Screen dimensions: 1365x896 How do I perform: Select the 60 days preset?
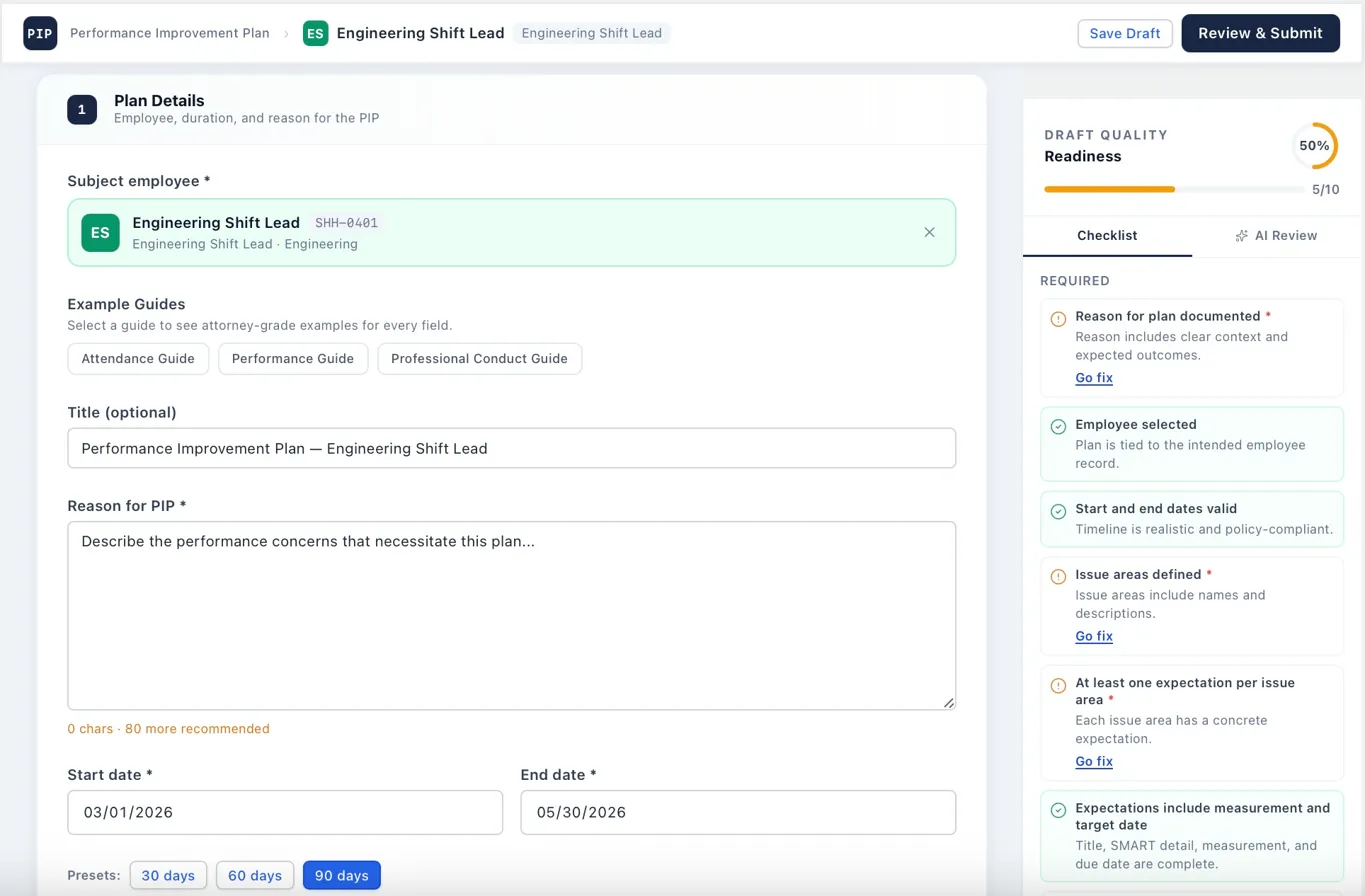pyautogui.click(x=255, y=874)
